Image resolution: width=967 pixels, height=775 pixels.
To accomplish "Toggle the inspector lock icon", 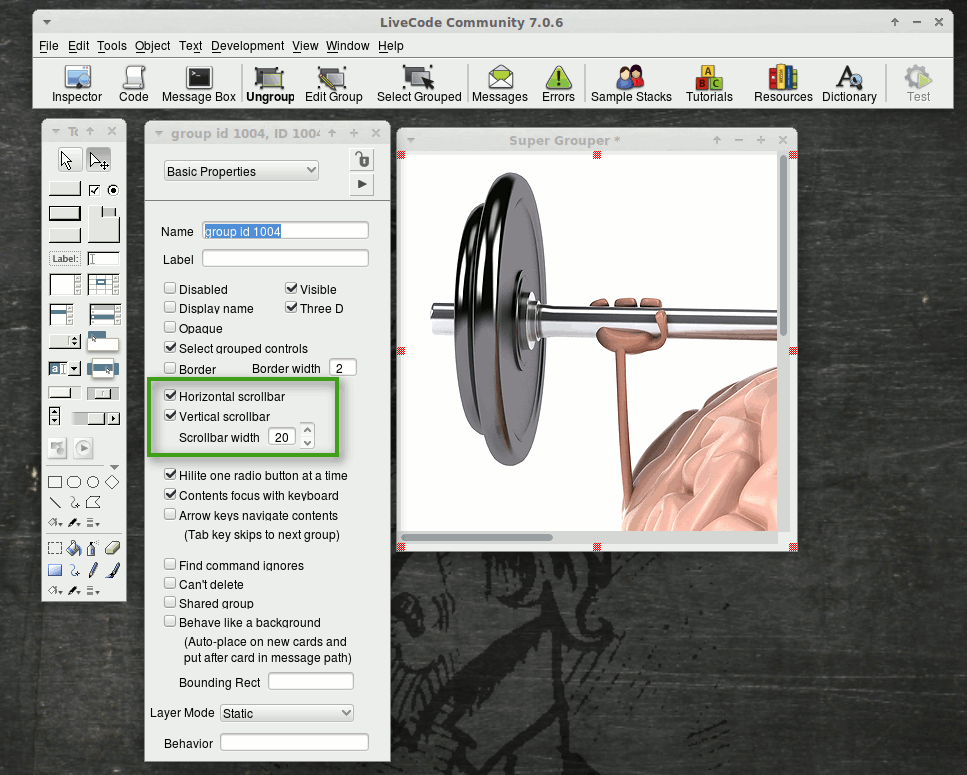I will (361, 160).
